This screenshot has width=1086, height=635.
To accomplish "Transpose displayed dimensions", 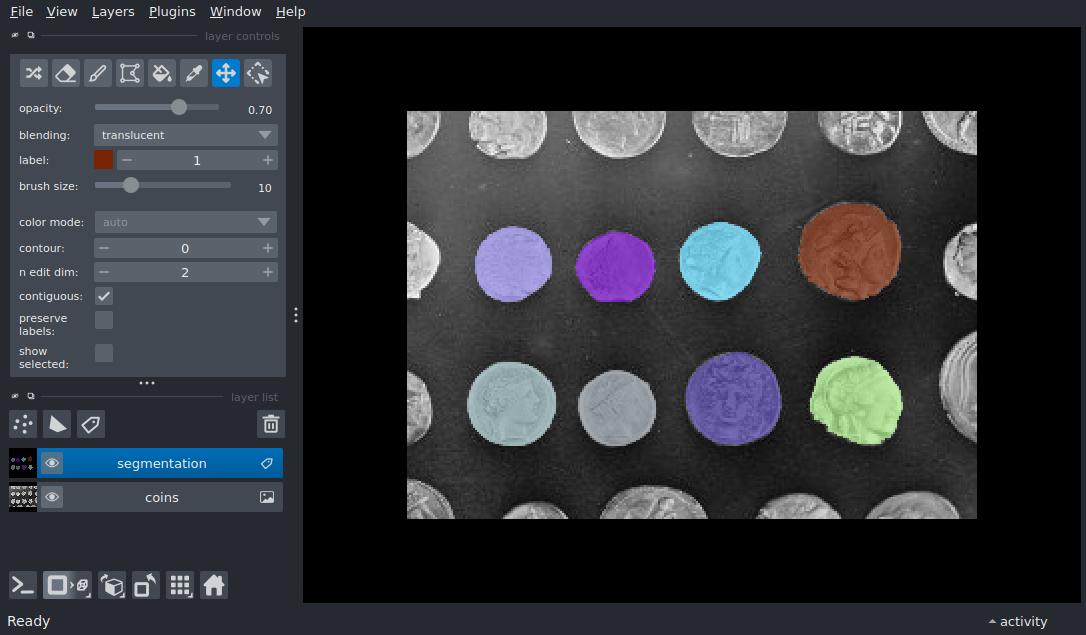I will tap(145, 586).
